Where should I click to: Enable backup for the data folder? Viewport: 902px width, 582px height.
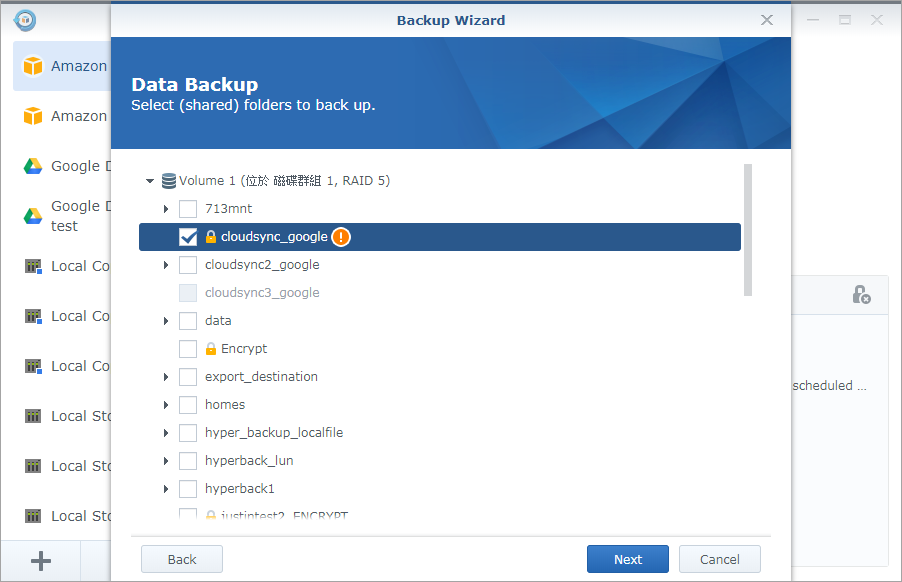187,320
